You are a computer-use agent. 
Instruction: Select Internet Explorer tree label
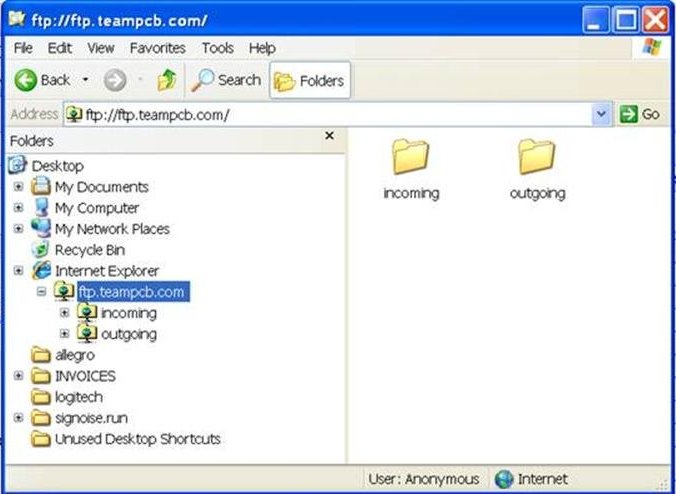point(107,271)
